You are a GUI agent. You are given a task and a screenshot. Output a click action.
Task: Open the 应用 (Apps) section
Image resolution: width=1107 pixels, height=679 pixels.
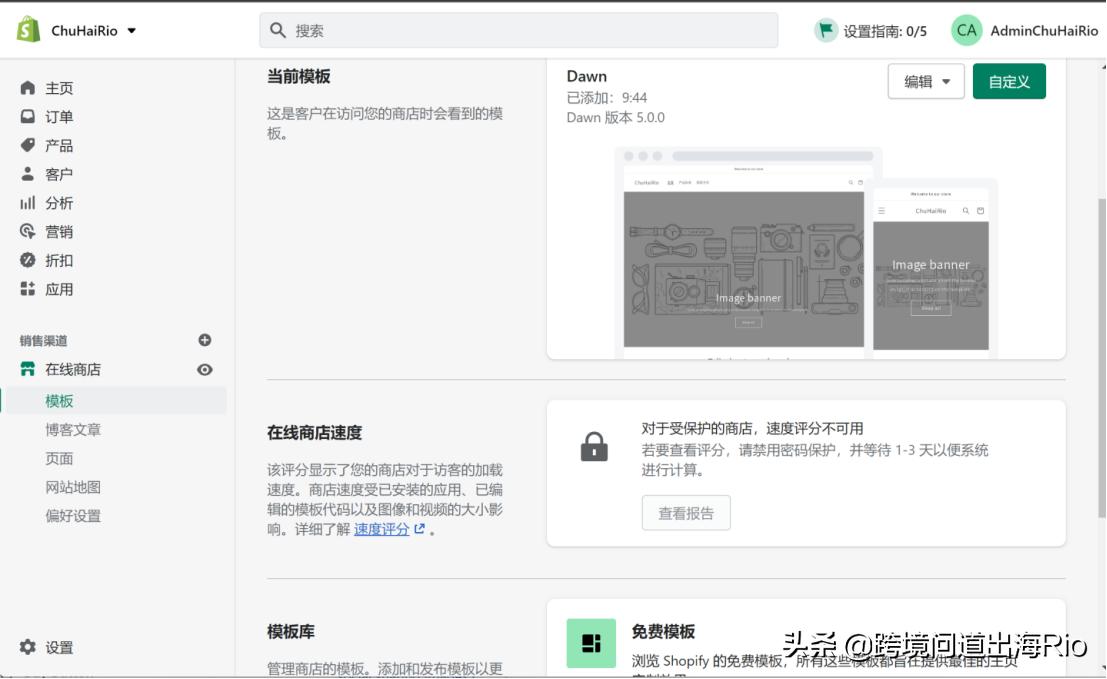click(x=60, y=288)
